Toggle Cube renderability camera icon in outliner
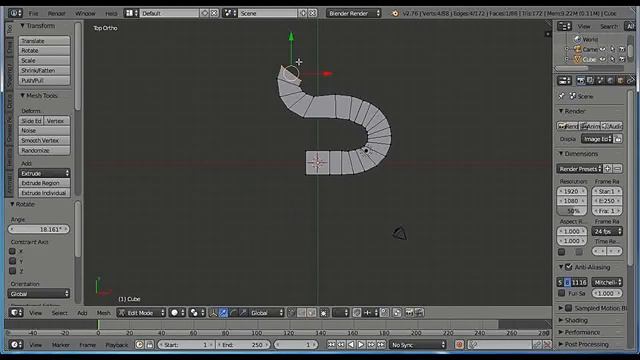 pos(622,59)
